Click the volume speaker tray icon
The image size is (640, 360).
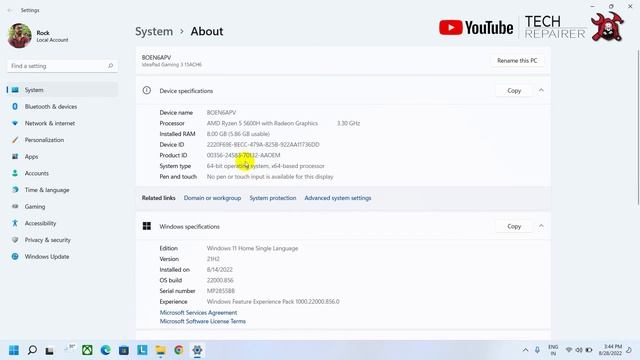(579, 350)
